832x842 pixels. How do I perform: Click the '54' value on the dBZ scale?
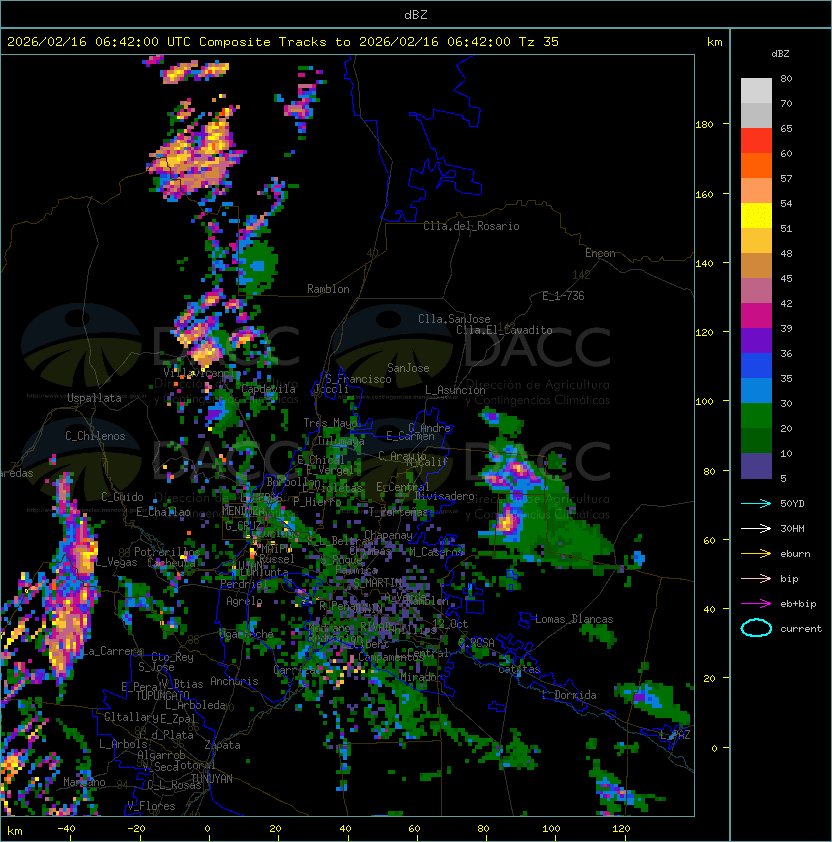[786, 204]
